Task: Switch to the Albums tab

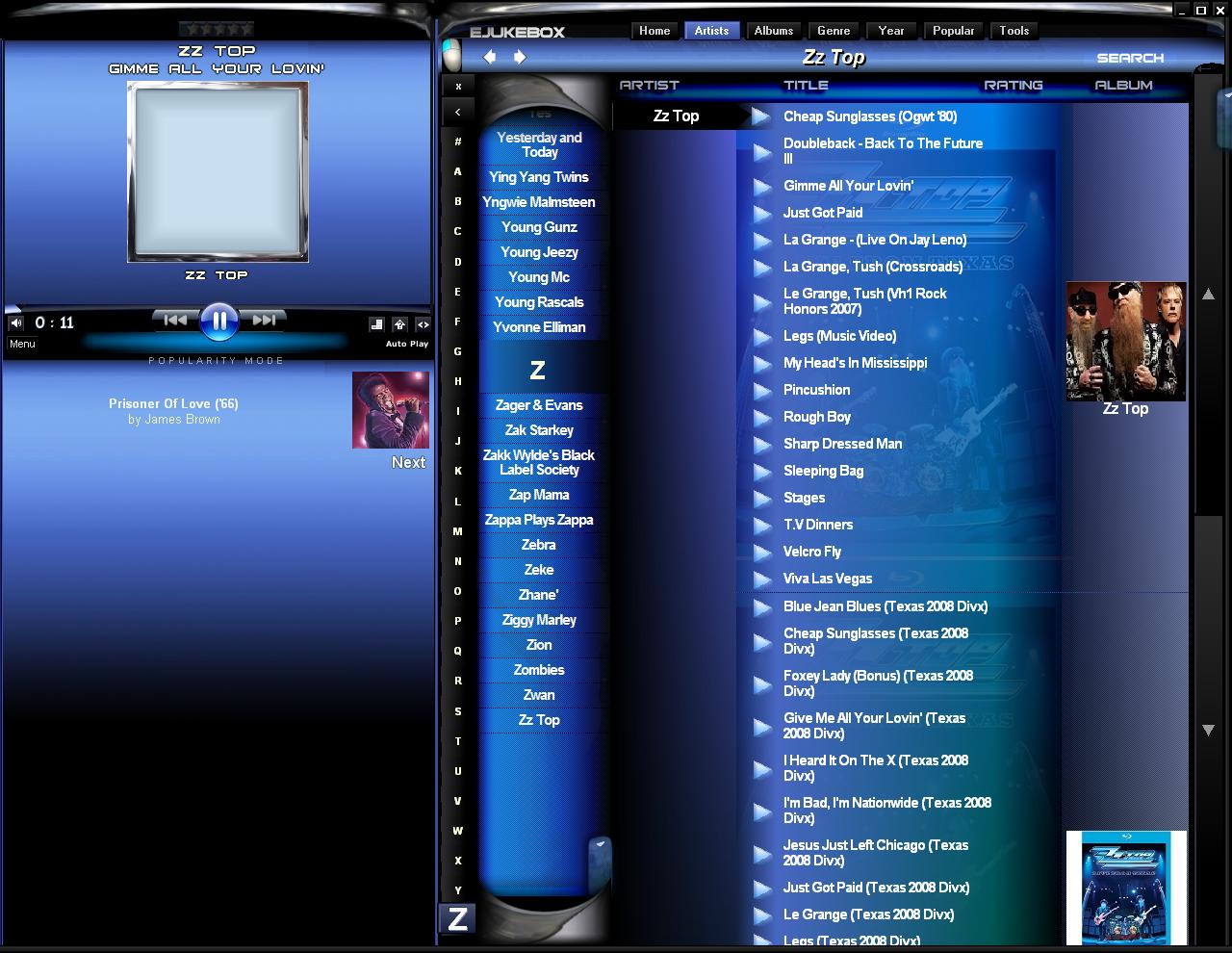Action: coord(774,31)
